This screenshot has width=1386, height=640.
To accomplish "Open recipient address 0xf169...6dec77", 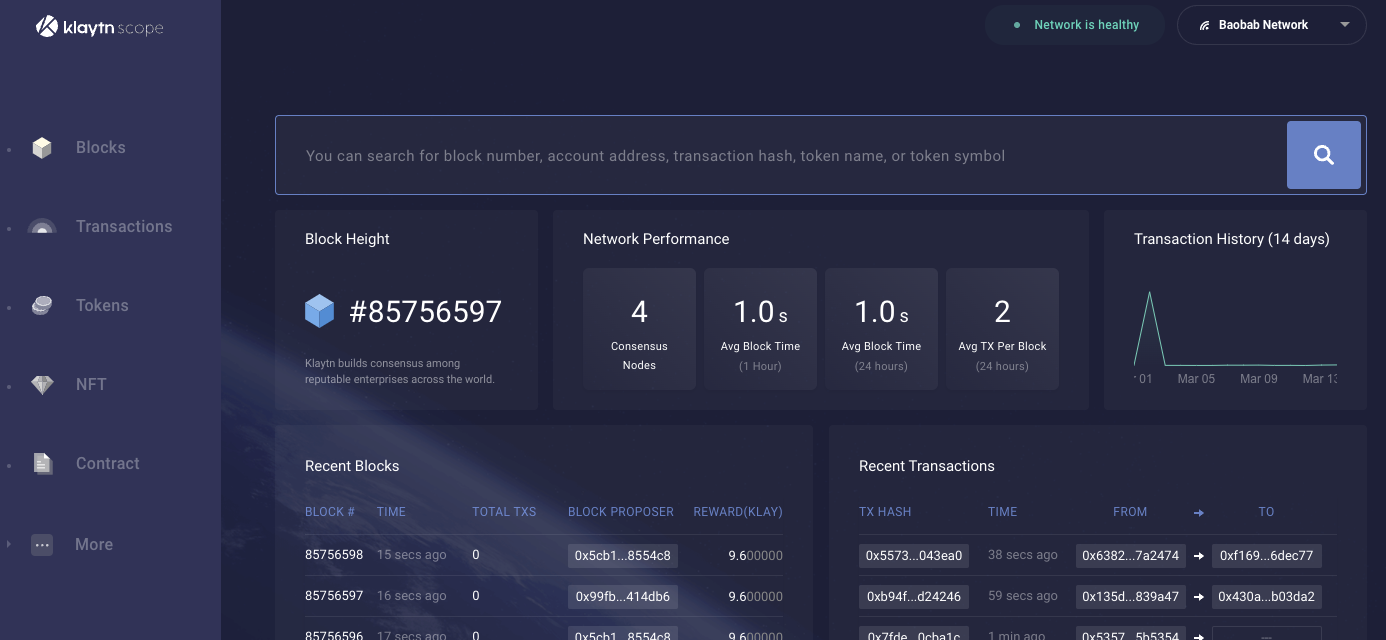I will (1267, 555).
